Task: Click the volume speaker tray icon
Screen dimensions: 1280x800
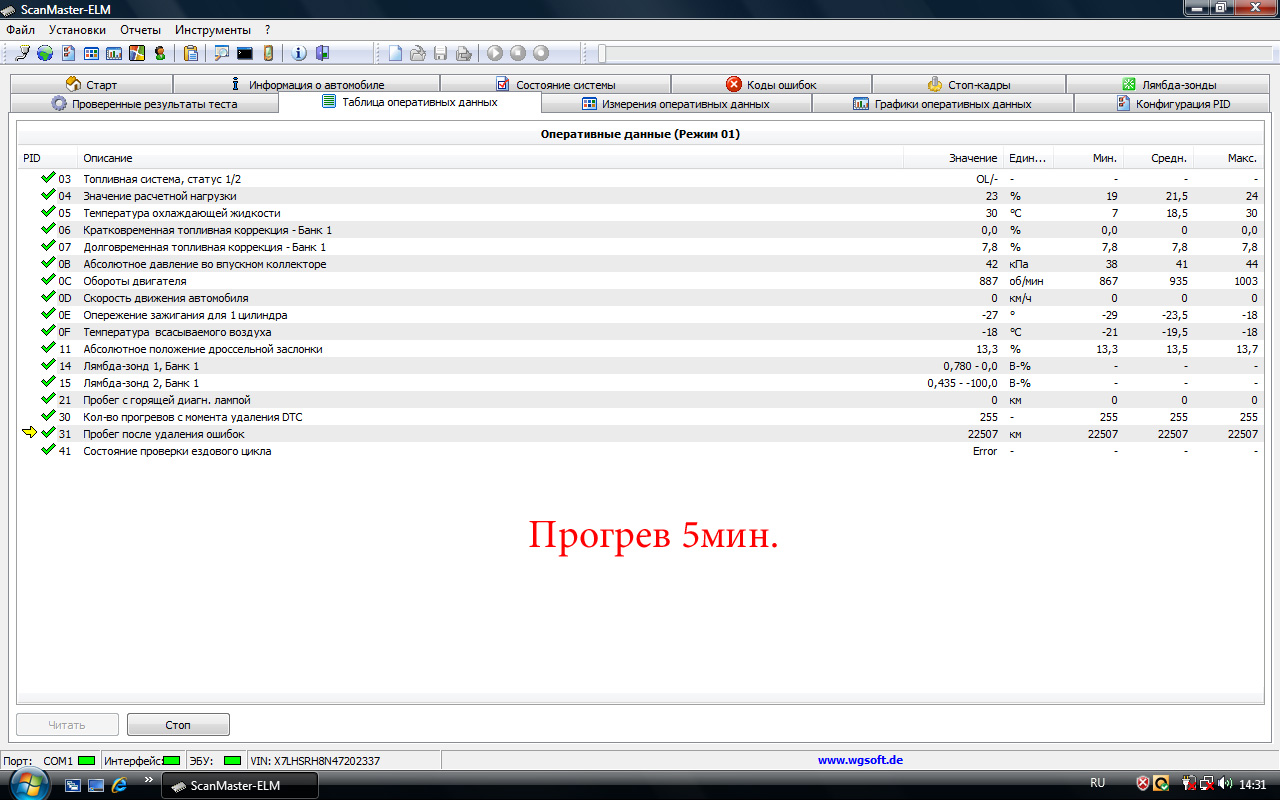Action: coord(1226,783)
